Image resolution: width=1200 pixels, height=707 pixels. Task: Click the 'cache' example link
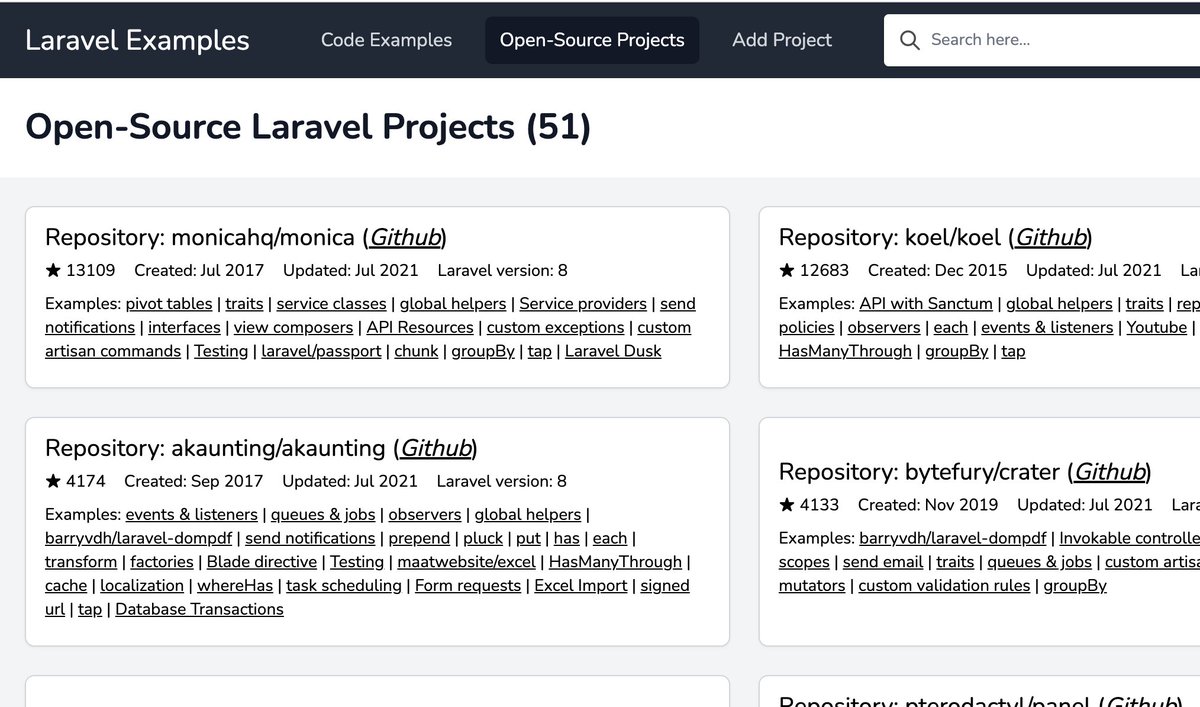(66, 586)
